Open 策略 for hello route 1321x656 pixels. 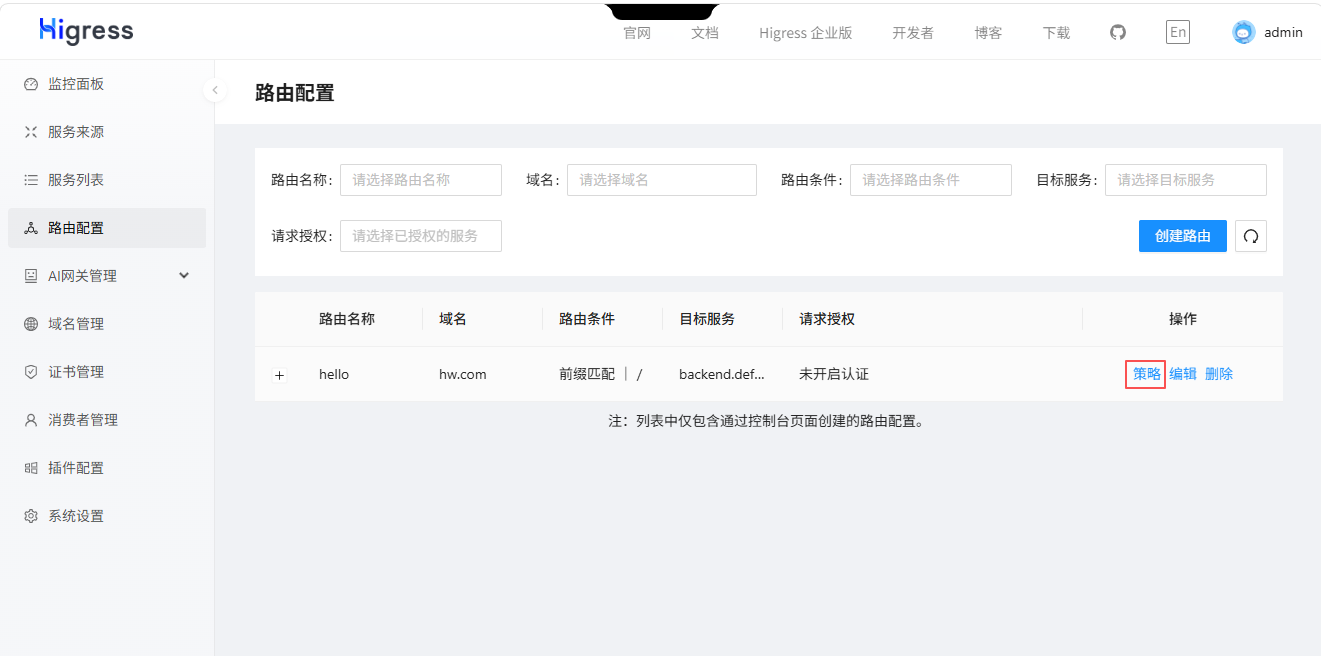click(1147, 374)
